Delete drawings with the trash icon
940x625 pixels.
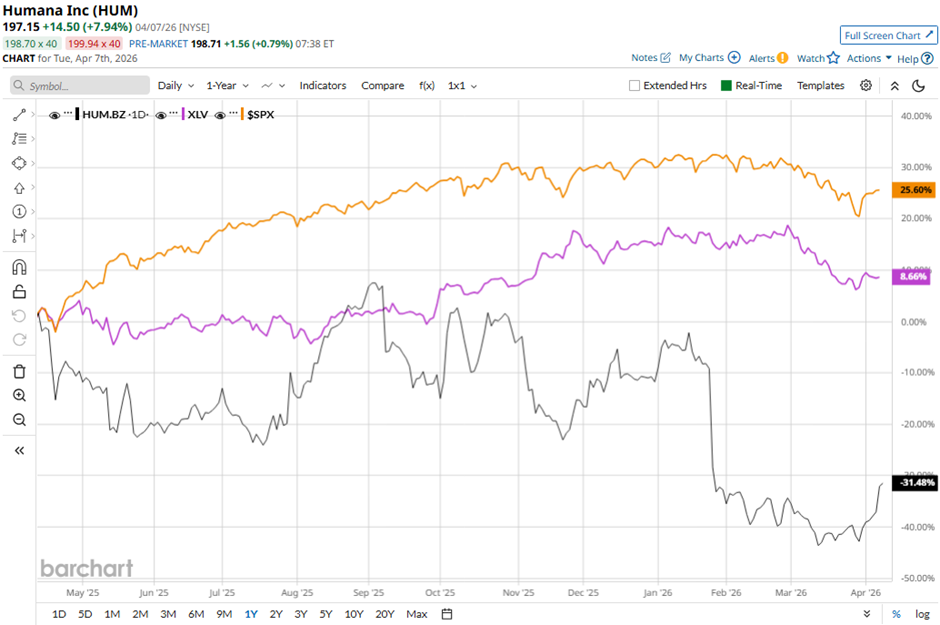coord(19,371)
